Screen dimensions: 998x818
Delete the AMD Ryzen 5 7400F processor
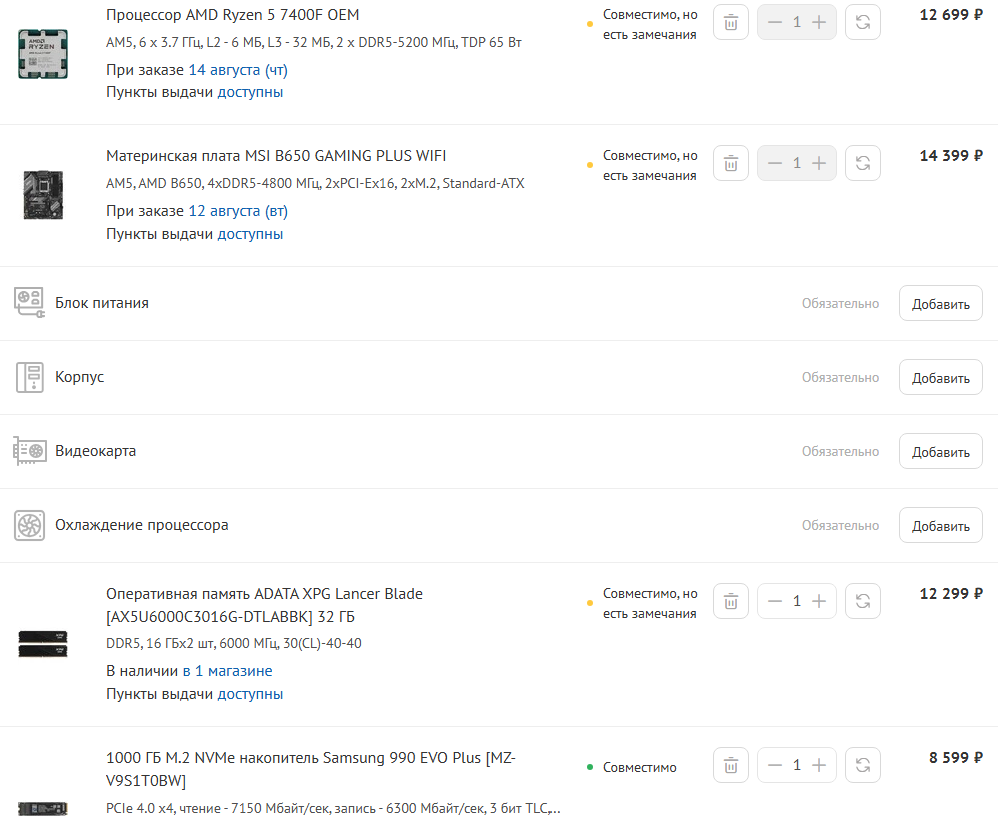(x=731, y=22)
